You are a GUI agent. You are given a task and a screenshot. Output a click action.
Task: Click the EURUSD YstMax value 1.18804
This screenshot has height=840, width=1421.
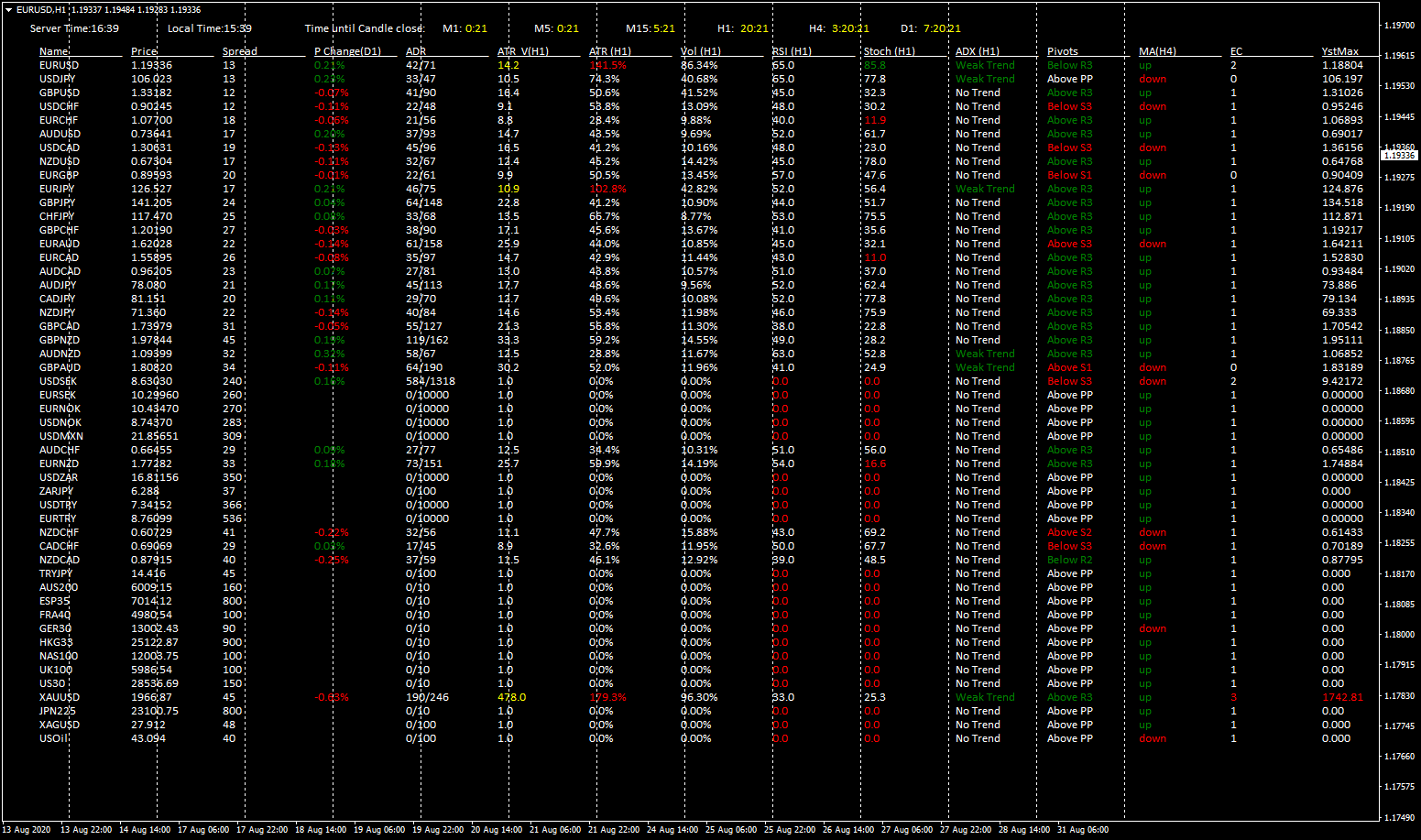point(1342,65)
